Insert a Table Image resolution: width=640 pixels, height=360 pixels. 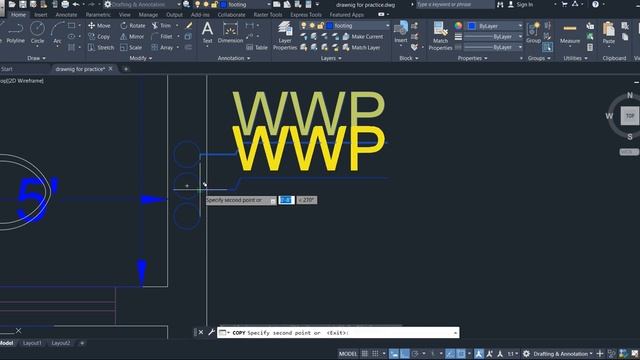coord(257,47)
